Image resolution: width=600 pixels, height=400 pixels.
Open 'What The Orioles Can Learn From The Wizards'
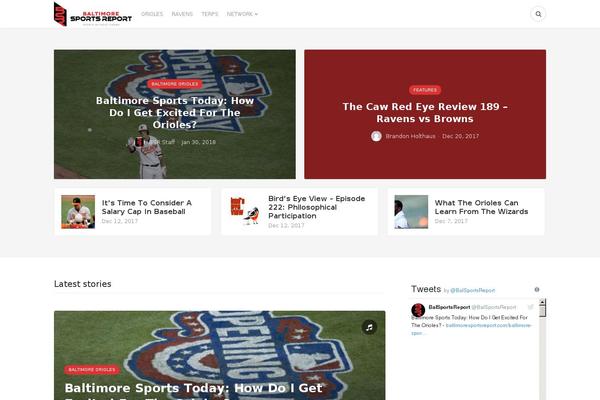481,207
